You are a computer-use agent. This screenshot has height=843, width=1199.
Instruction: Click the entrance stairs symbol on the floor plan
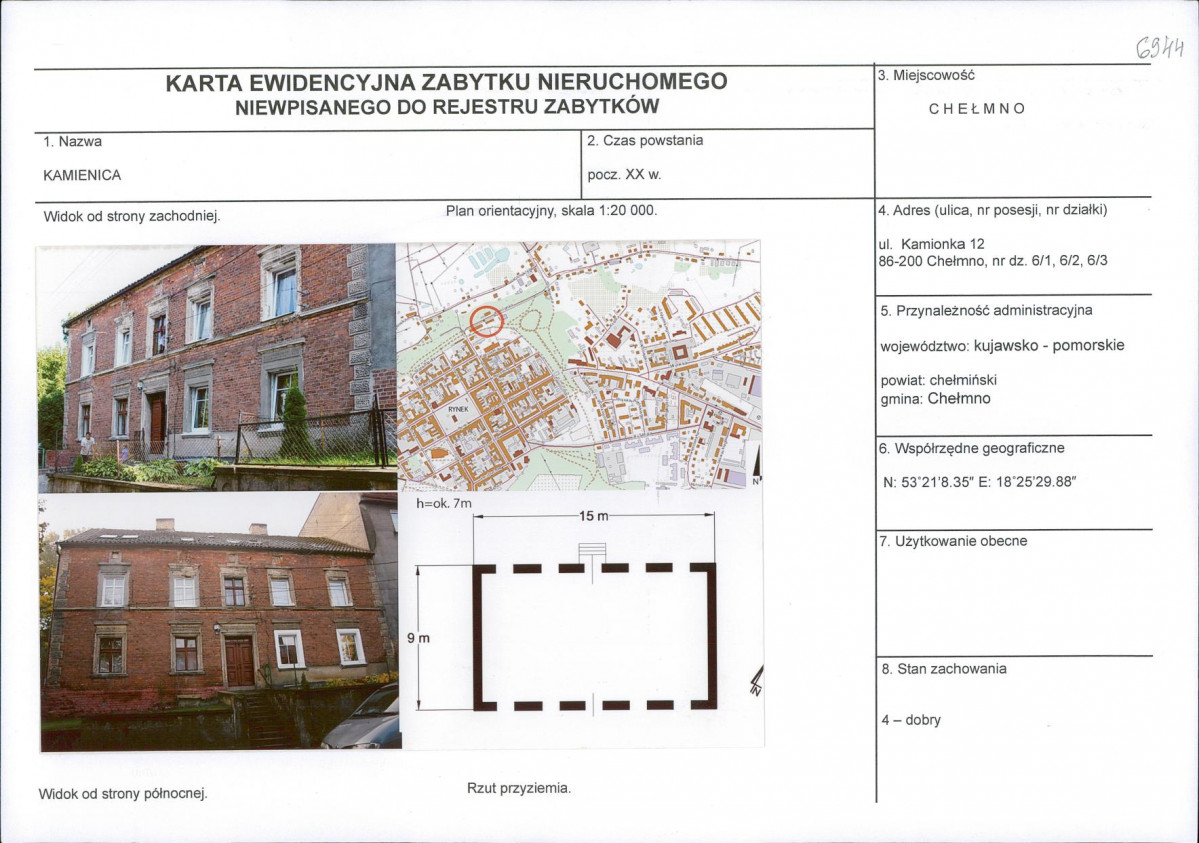coord(593,552)
